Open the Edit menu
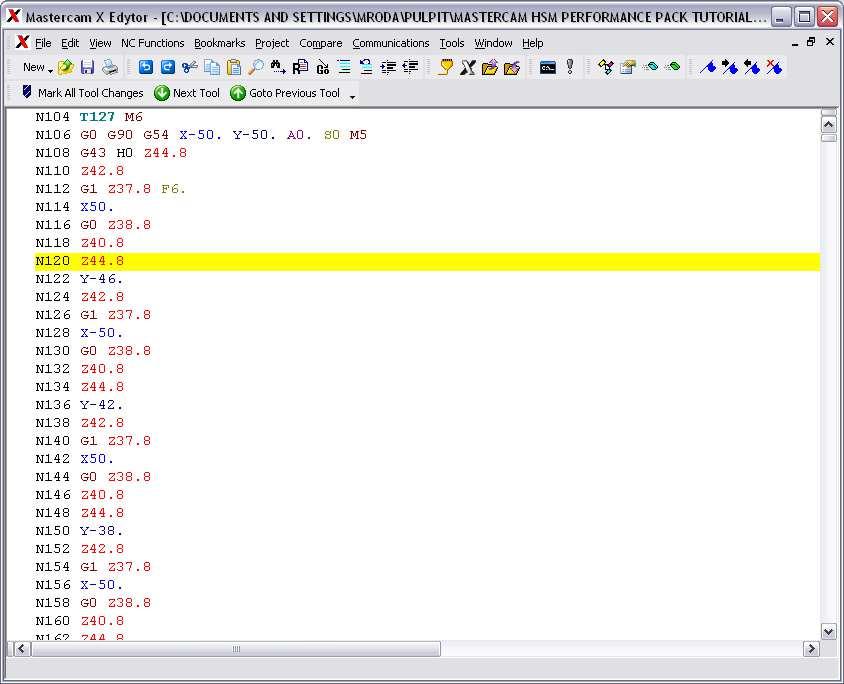Image resolution: width=844 pixels, height=684 pixels. pos(70,43)
